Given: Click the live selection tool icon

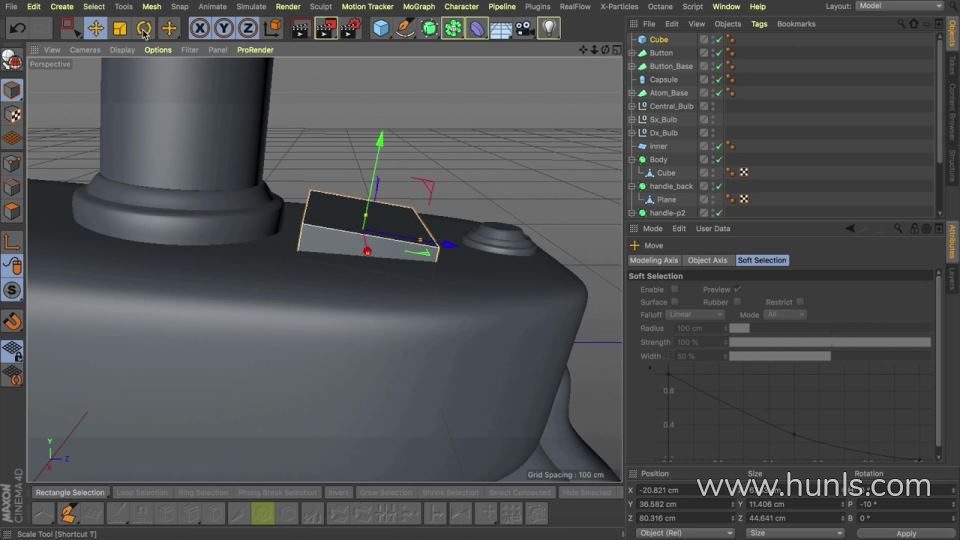Looking at the screenshot, I should [70, 28].
